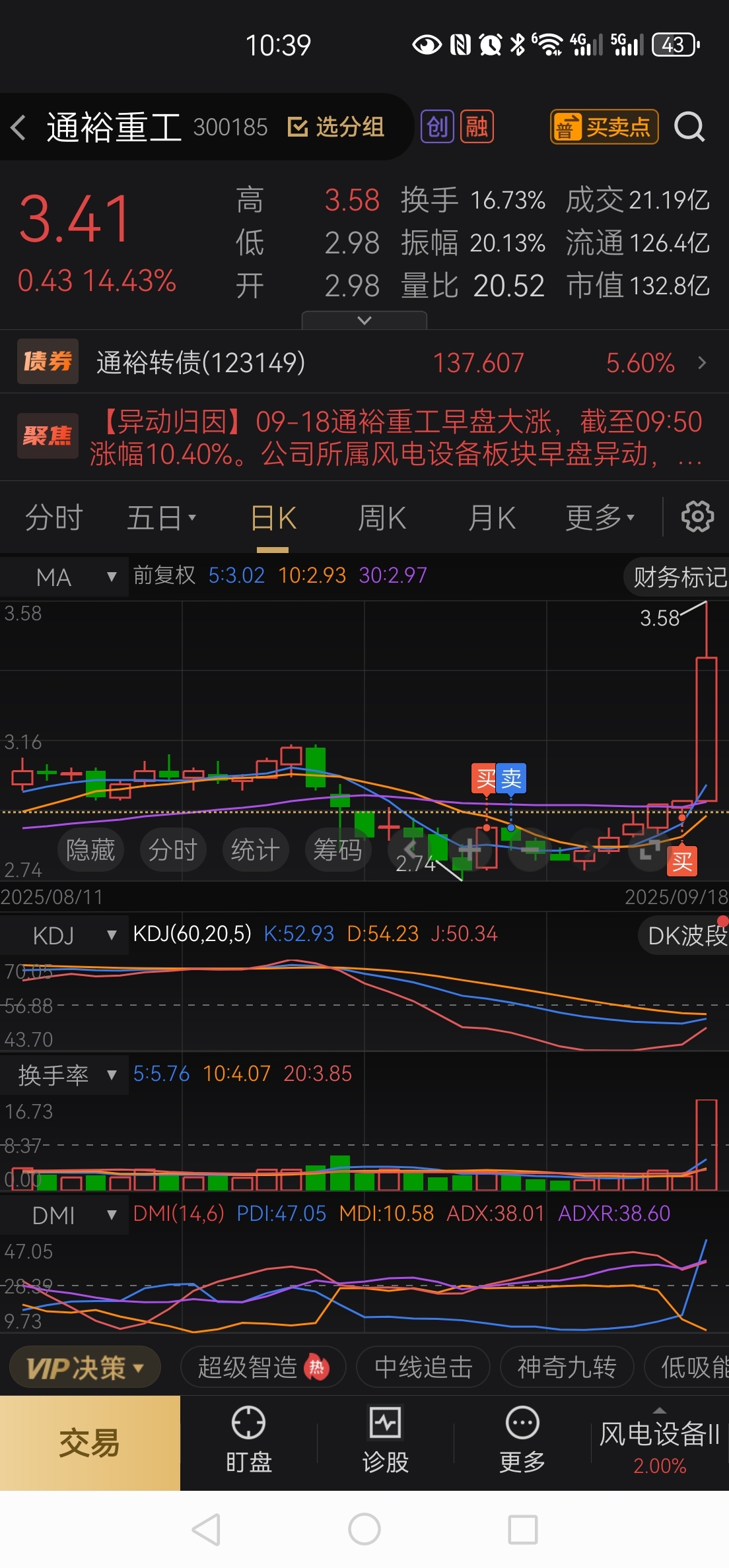Viewport: 729px width, 1568px height.
Task: Select the 神奇九转 strategy chip
Action: 567,1367
